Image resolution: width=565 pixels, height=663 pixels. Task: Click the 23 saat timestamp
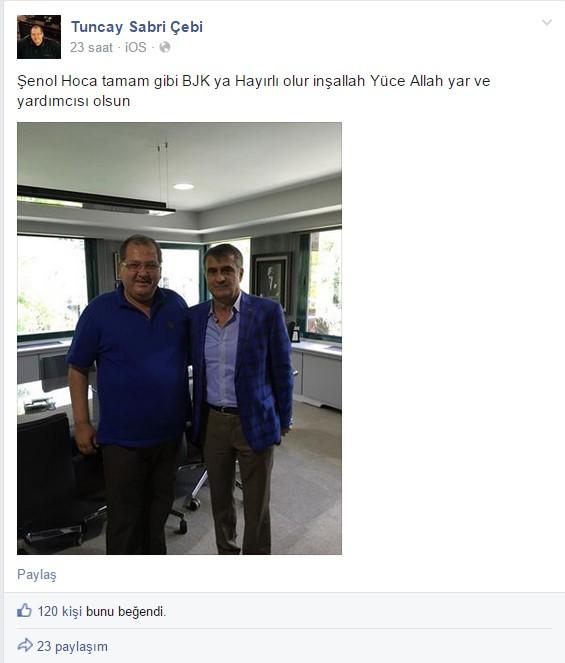91,47
